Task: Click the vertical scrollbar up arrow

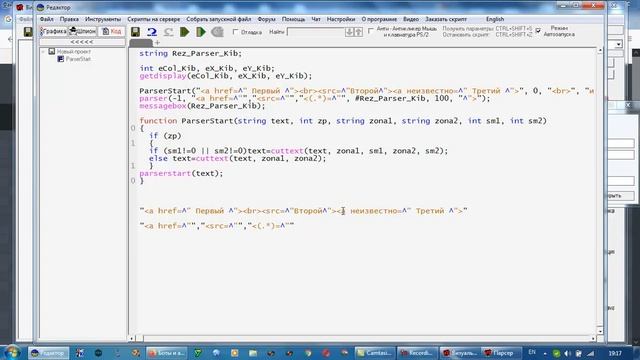Action: point(600,50)
